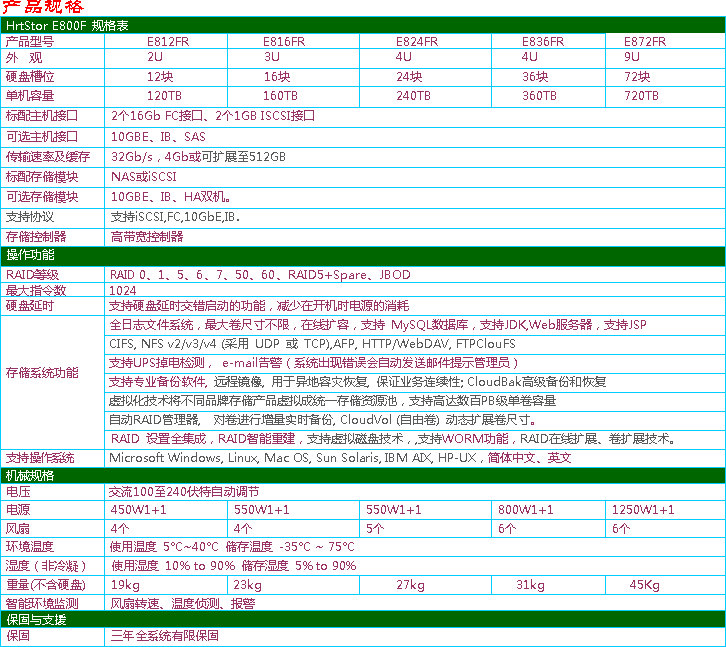
Task: Click the 操作功能 green section header
Action: [x=31, y=256]
